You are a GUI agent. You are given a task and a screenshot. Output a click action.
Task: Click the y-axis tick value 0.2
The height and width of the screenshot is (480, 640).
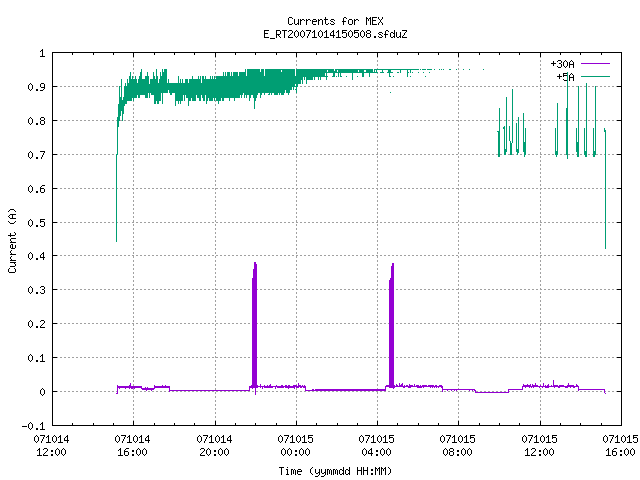pos(36,324)
